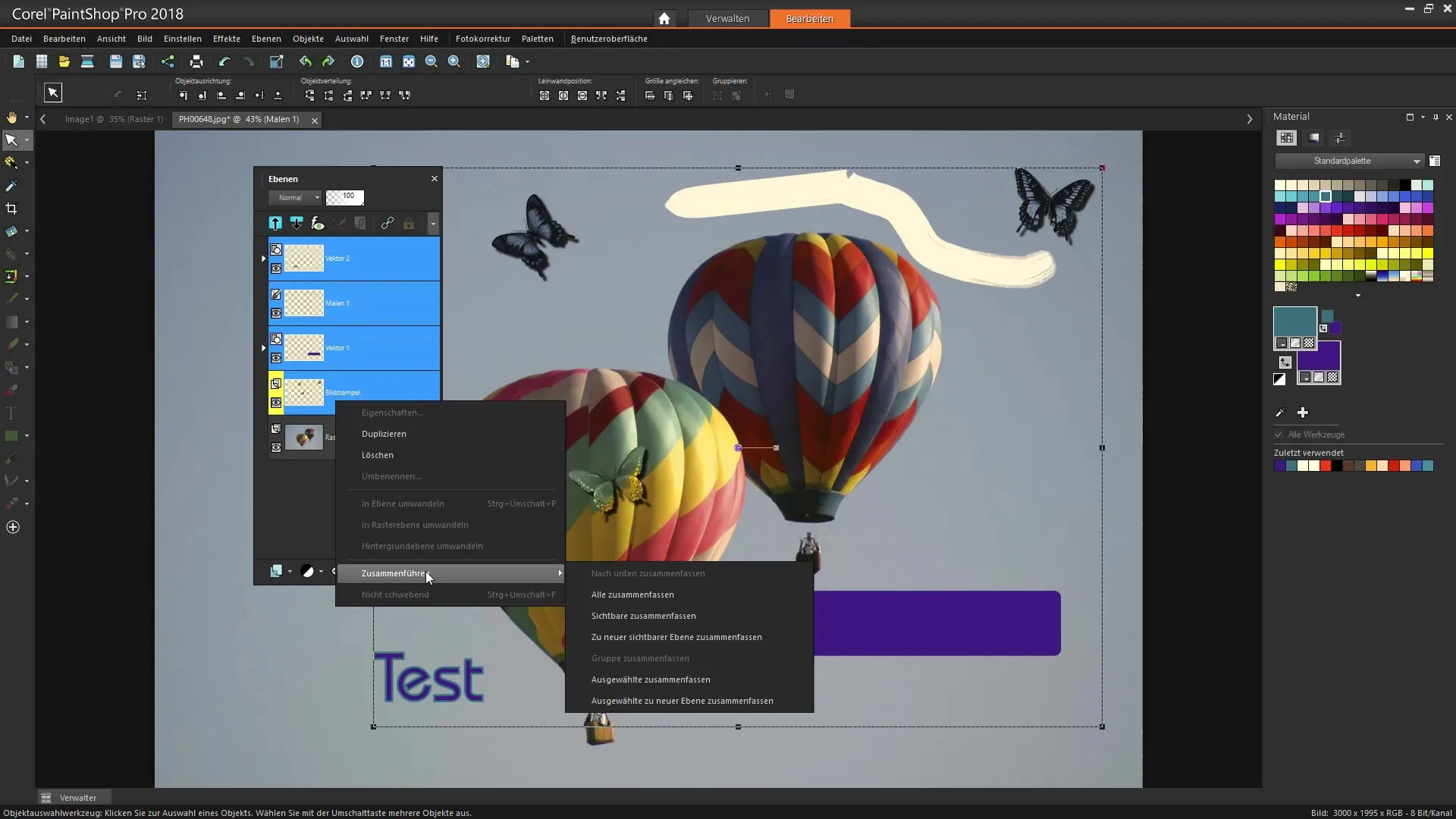The height and width of the screenshot is (819, 1456).
Task: Toggle the Material gradient mode button
Action: point(1314,138)
